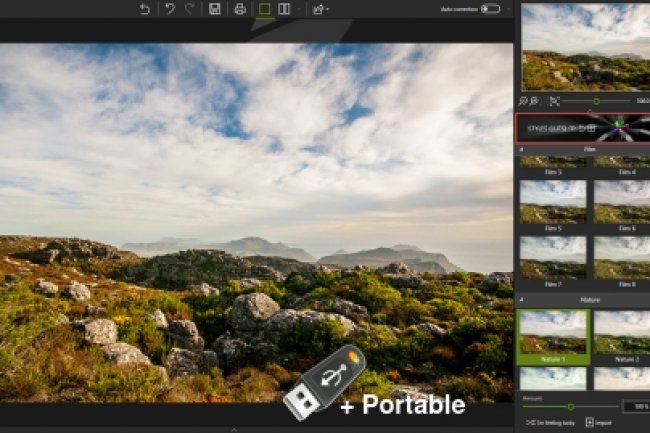Open the Styles Guru banner

(x=582, y=128)
